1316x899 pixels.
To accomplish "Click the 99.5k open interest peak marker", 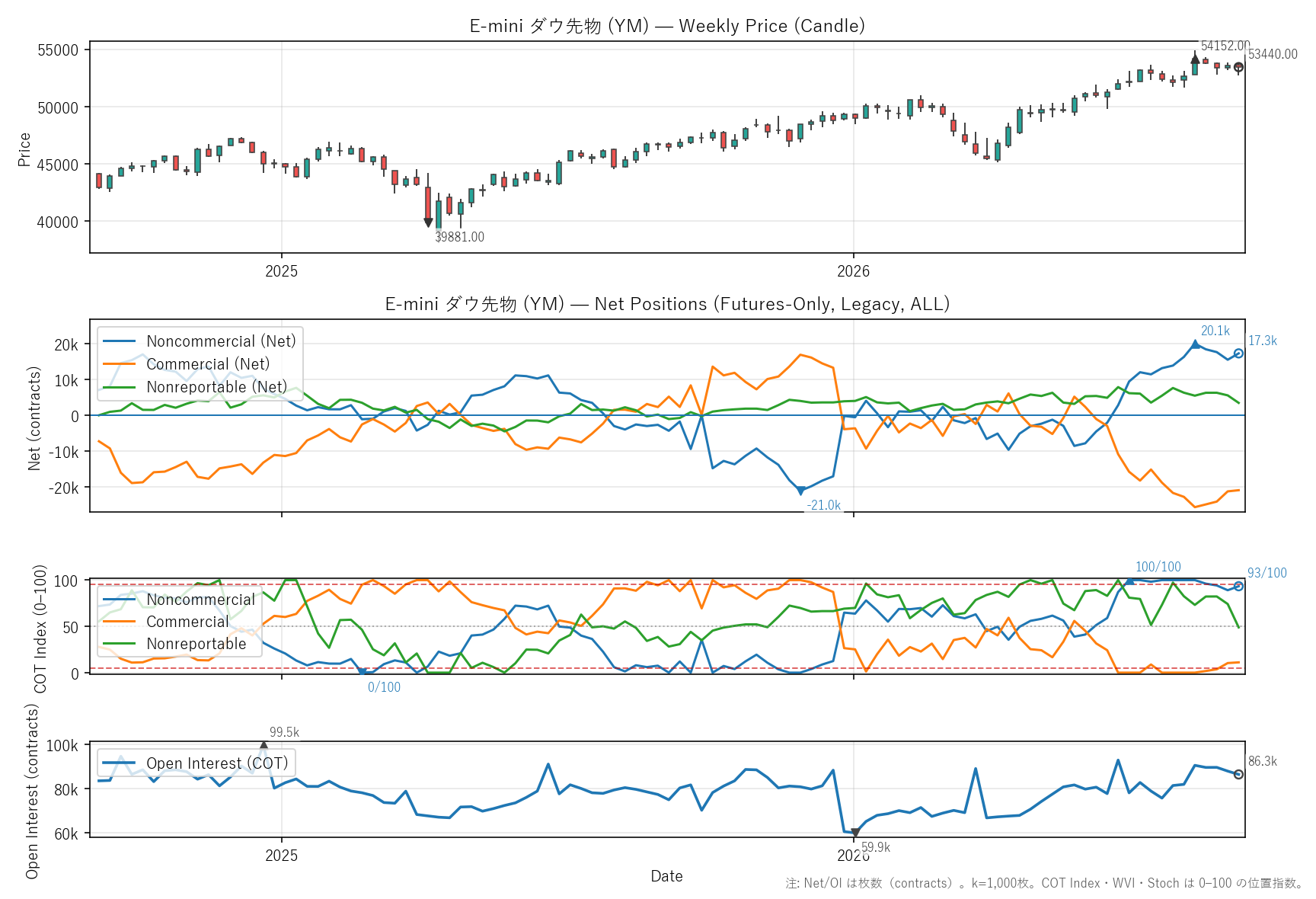I will (264, 746).
